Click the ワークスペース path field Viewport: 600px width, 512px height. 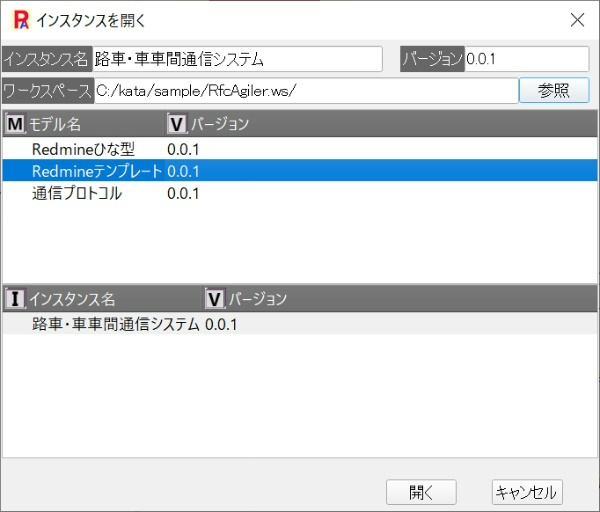tap(306, 91)
